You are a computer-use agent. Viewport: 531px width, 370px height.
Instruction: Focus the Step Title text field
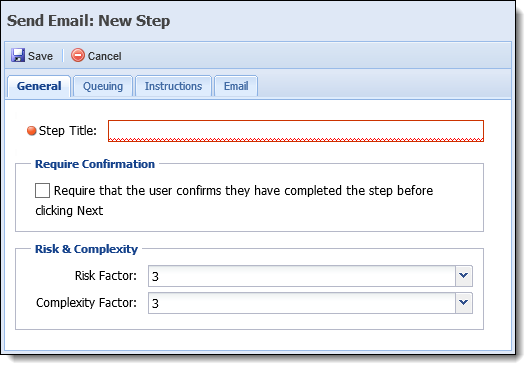point(296,131)
